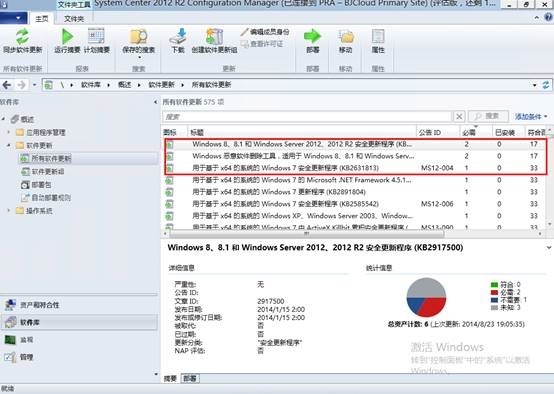
Task: Expand the 应用程序管理 tree node
Action: [x=9, y=132]
